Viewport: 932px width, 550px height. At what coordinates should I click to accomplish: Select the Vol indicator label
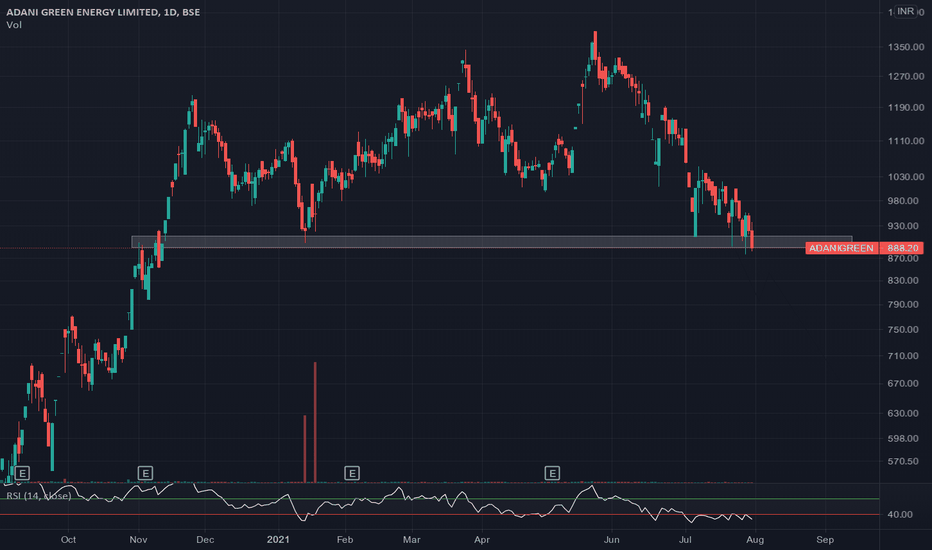(x=14, y=25)
